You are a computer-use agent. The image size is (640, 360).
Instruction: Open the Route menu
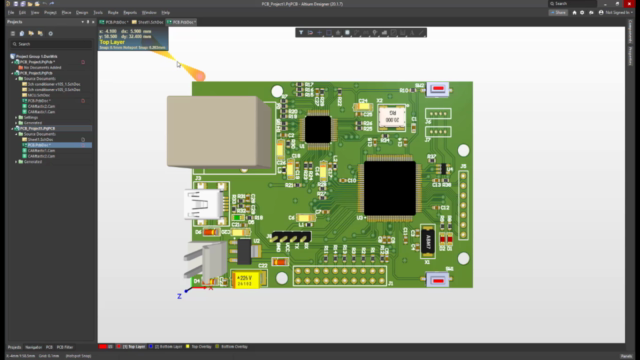coord(113,13)
